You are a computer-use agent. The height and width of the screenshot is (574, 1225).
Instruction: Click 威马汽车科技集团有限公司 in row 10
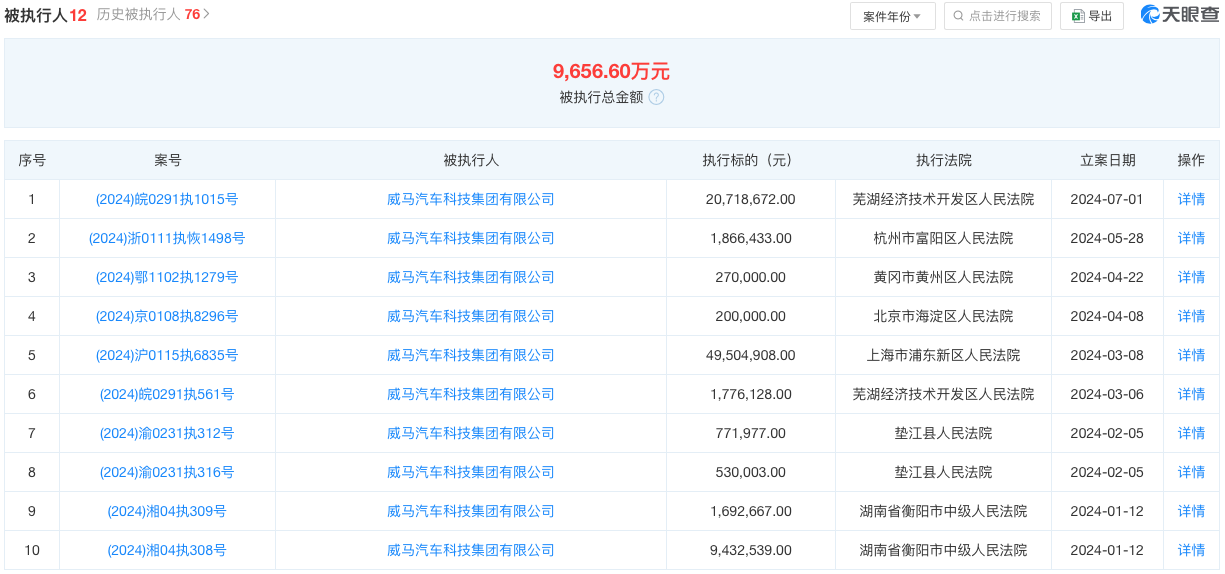pos(471,550)
